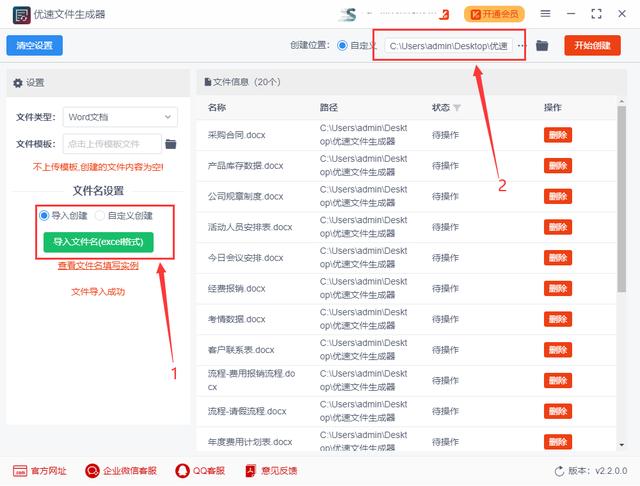Delete the 客户联系表.docx row
The image size is (640, 486).
click(x=558, y=350)
